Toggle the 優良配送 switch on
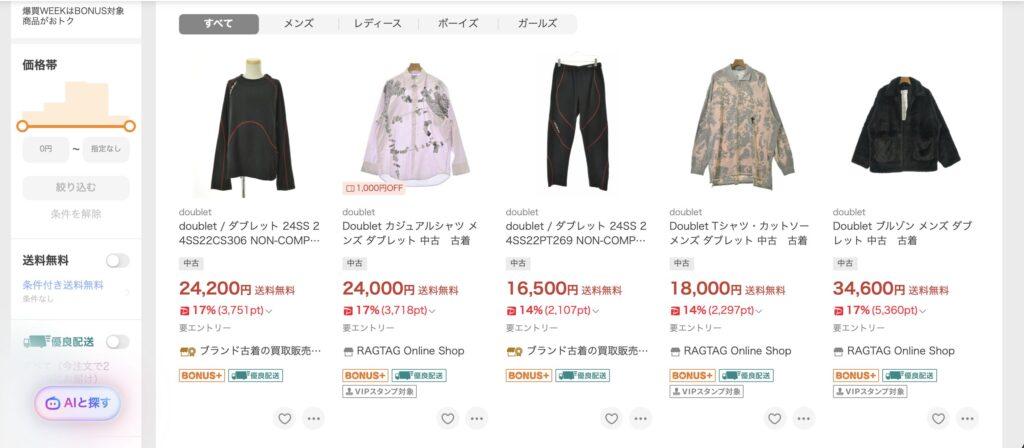Screen dimensions: 1024x448 pyautogui.click(x=118, y=342)
